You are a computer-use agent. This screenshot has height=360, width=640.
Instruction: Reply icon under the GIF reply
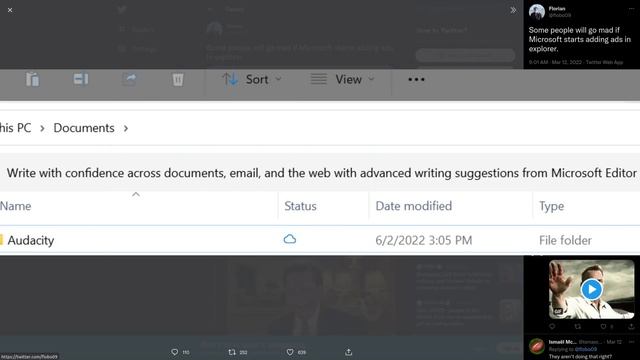(x=552, y=326)
